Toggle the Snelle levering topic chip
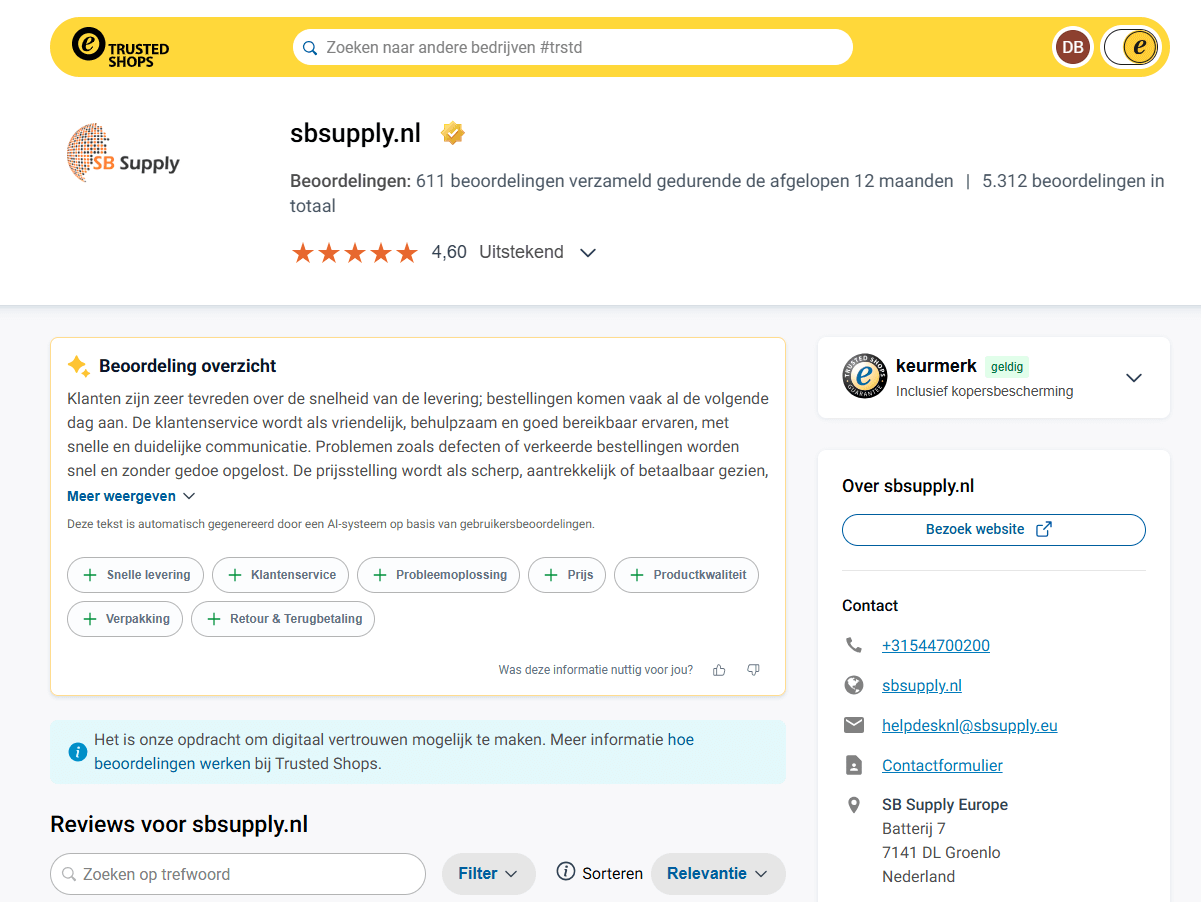 (136, 575)
